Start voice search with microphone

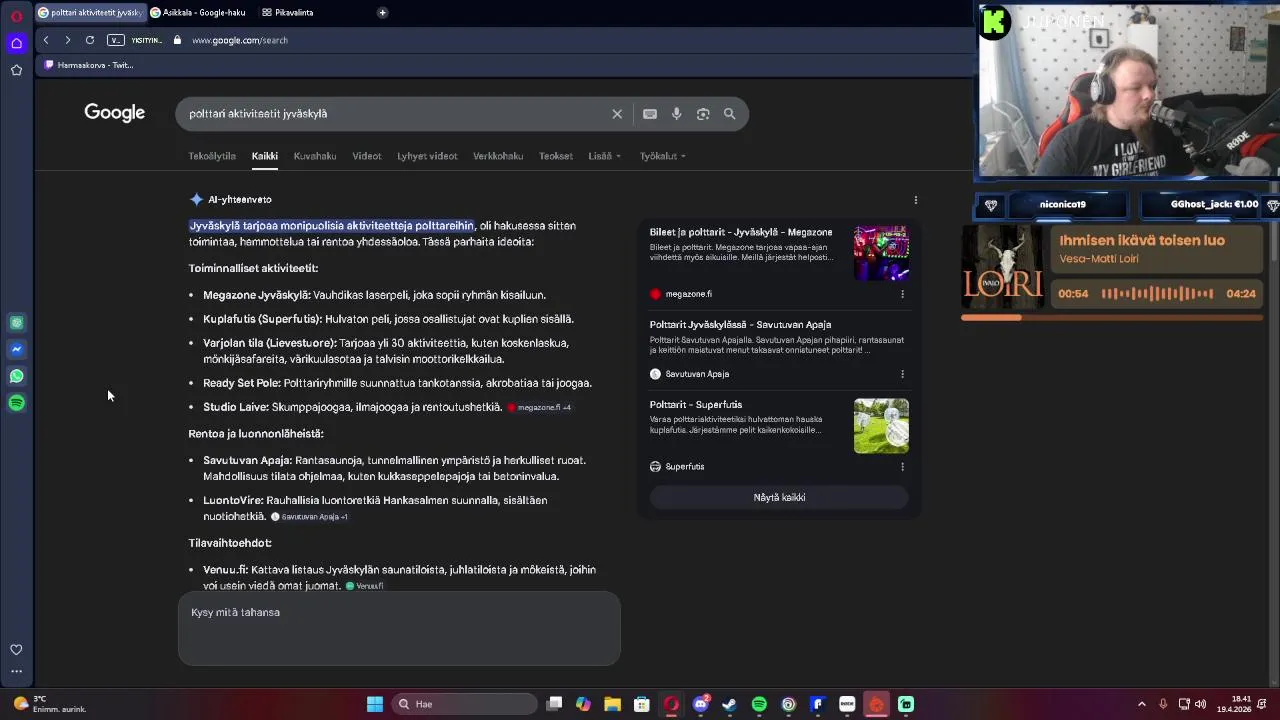pos(677,114)
